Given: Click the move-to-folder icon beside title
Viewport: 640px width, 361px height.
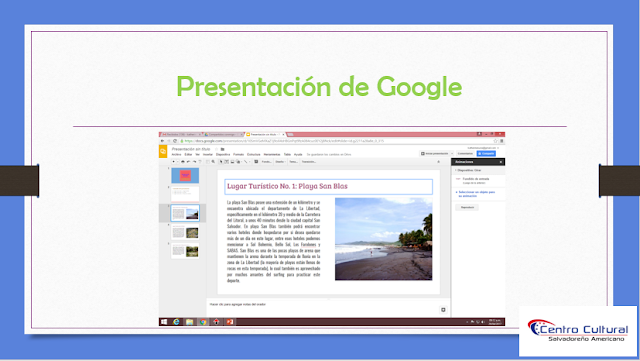Looking at the screenshot, I should pyautogui.click(x=222, y=149).
